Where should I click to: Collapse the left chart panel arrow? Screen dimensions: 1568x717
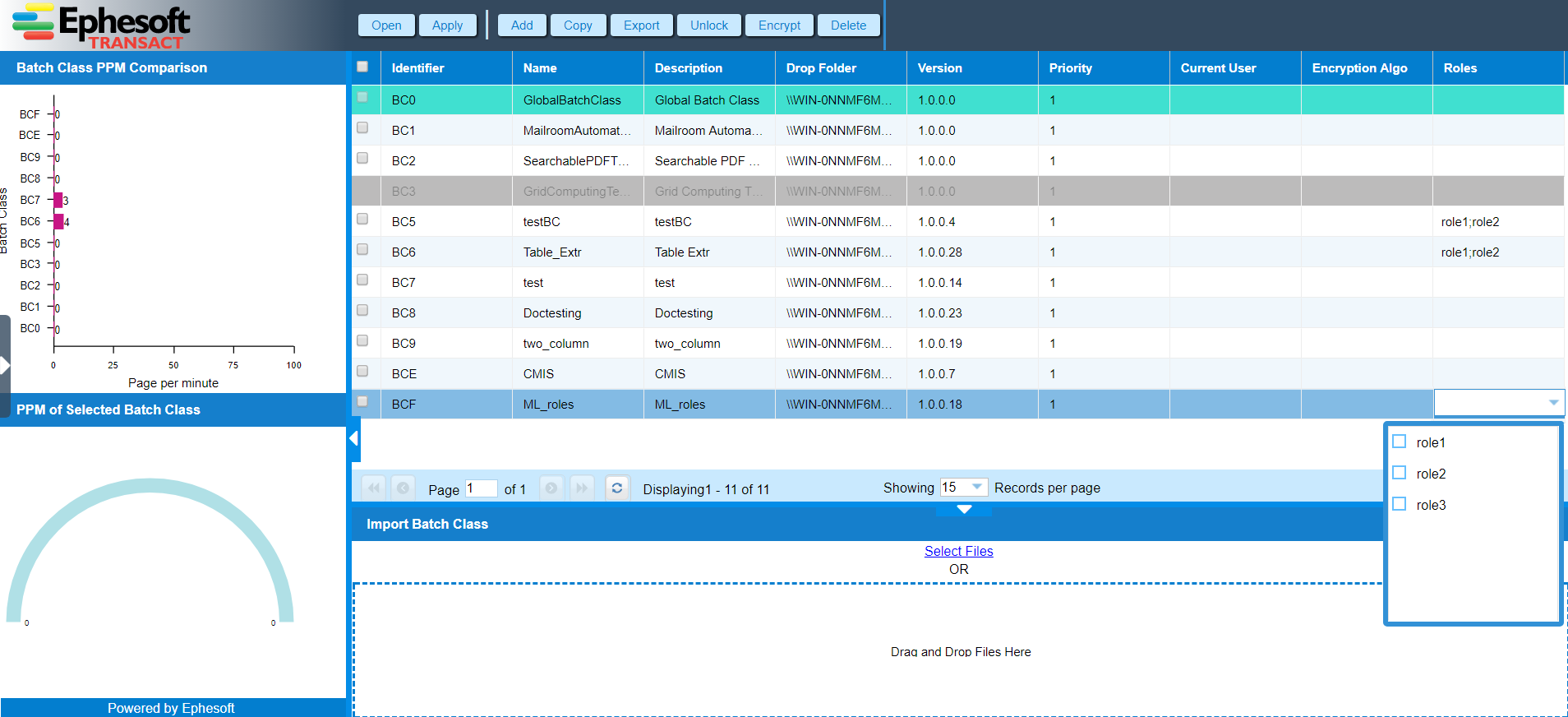(354, 438)
